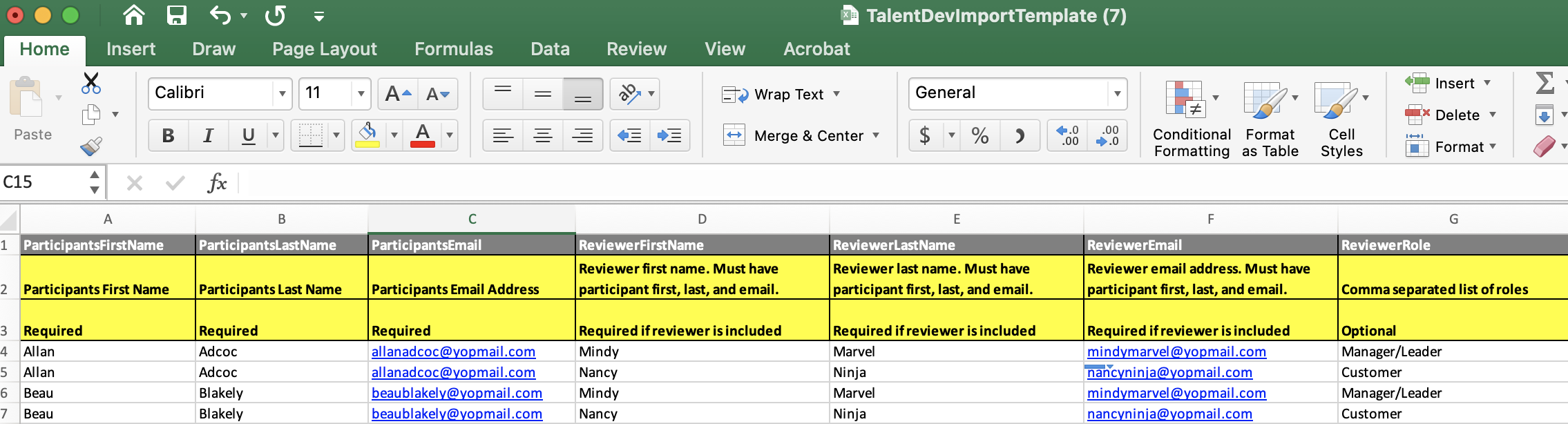The image size is (1568, 424).
Task: Undo the last action
Action: 220,15
